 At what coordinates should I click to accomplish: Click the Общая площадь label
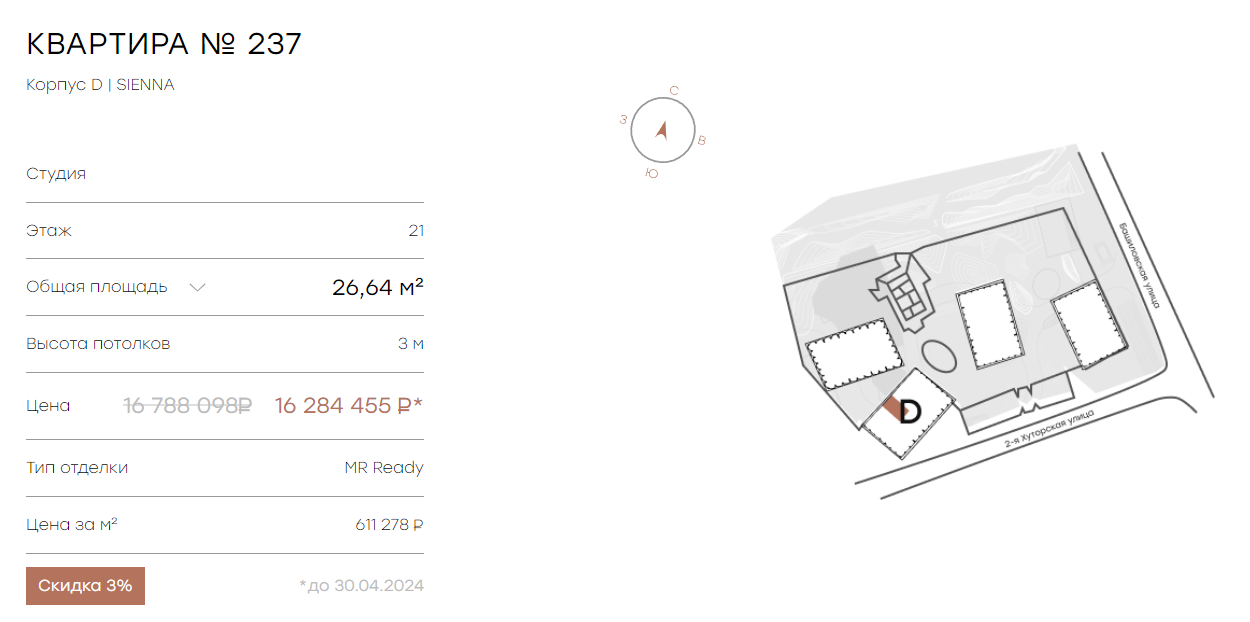point(97,287)
